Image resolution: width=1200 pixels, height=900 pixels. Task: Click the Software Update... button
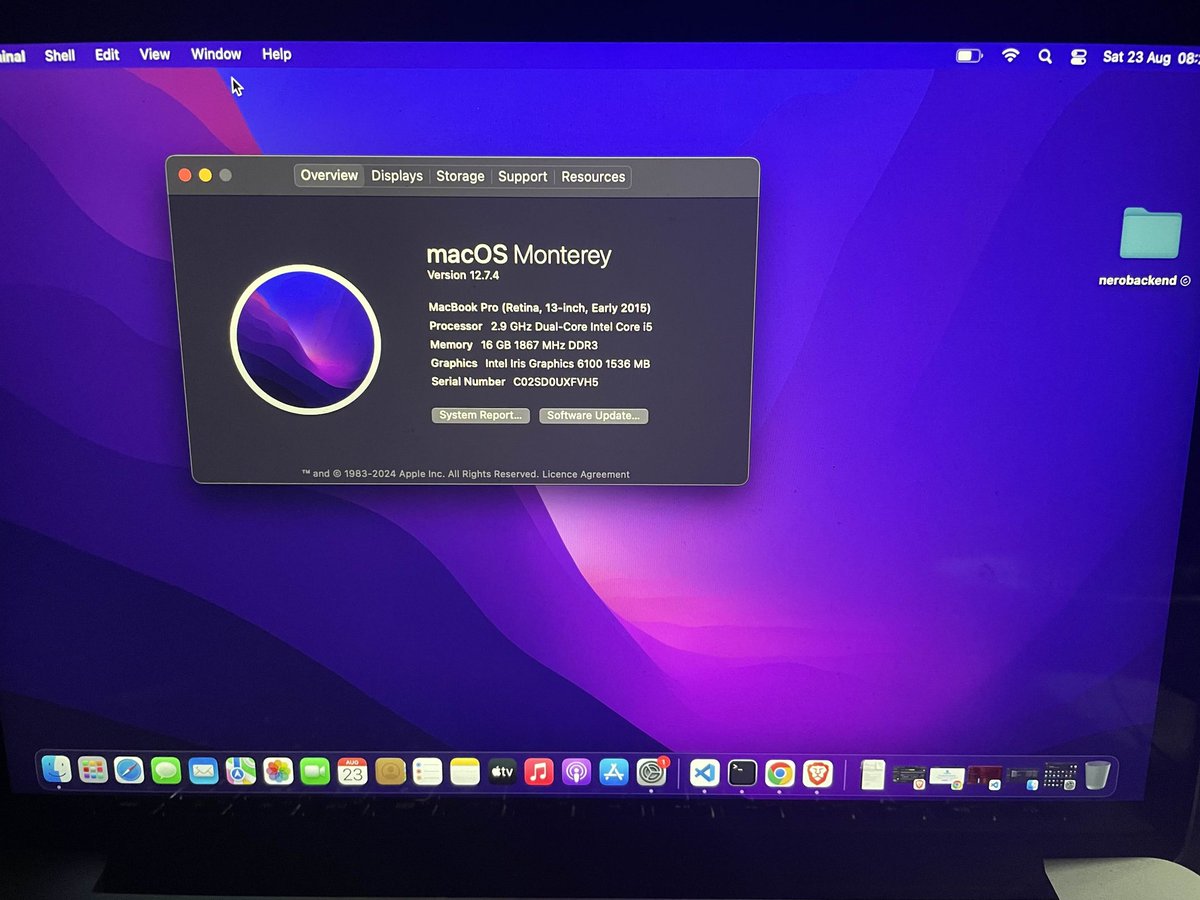click(x=594, y=416)
